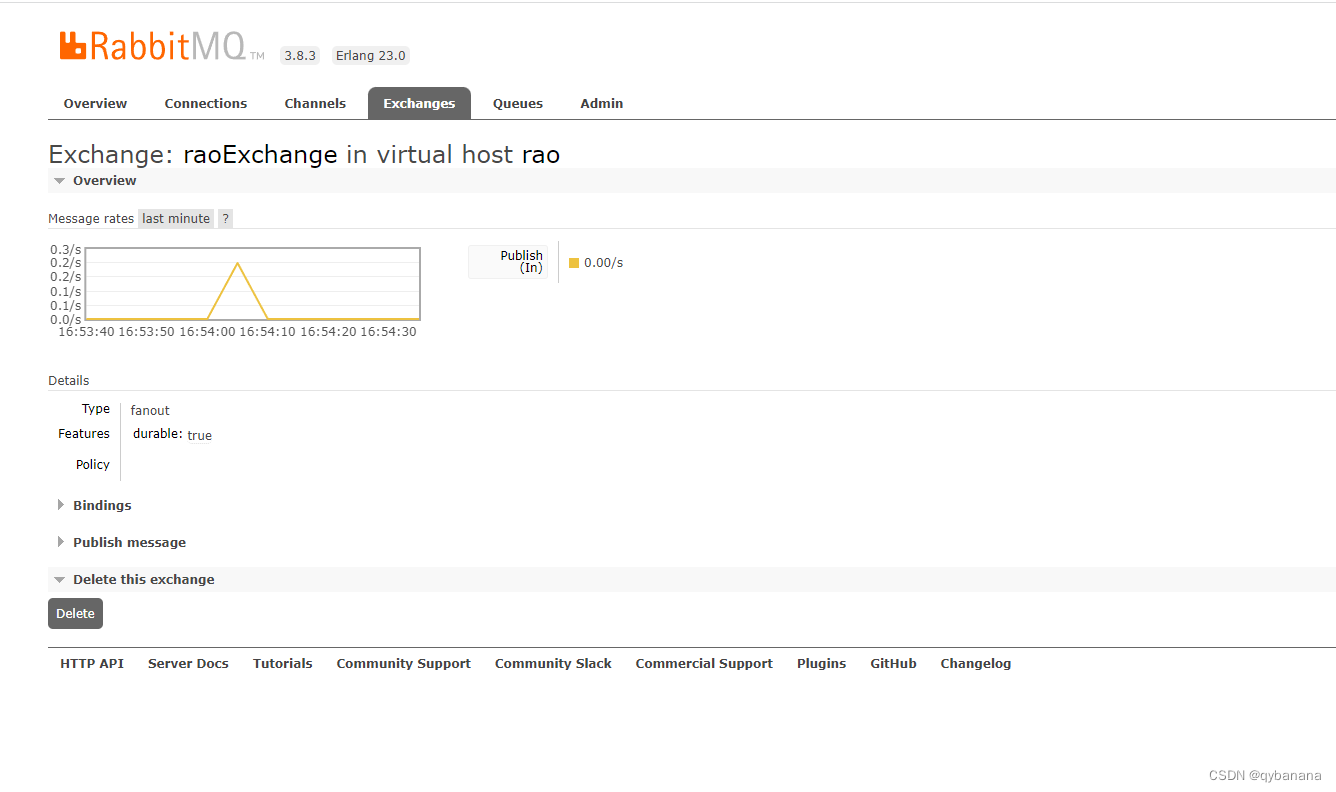Viewport: 1336px width, 792px height.
Task: Click the Erlang 23.0 badge
Action: [x=370, y=55]
